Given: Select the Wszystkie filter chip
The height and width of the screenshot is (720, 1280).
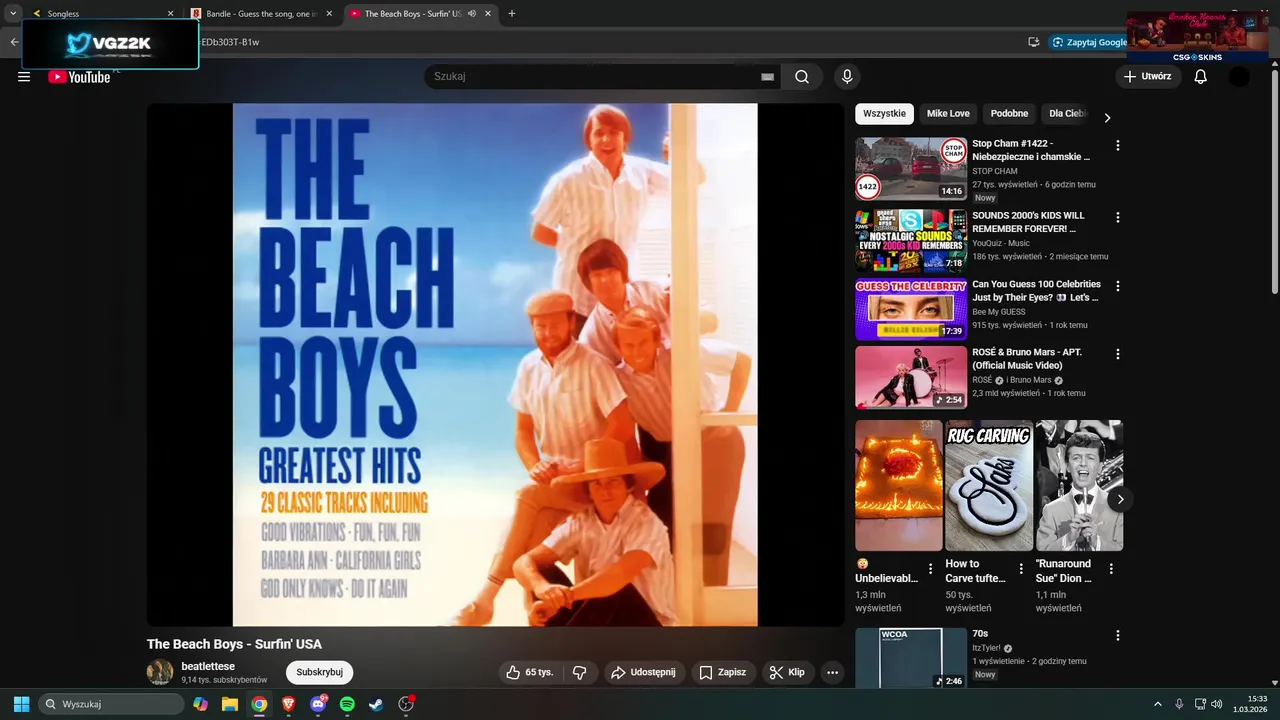Looking at the screenshot, I should click(884, 114).
